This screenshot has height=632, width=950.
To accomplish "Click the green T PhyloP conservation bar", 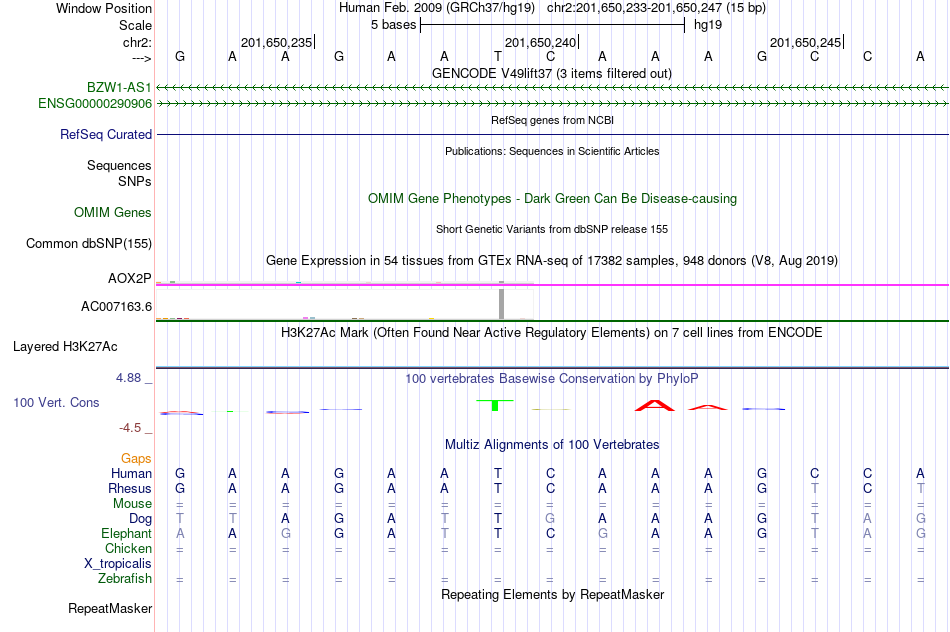I will pyautogui.click(x=495, y=405).
